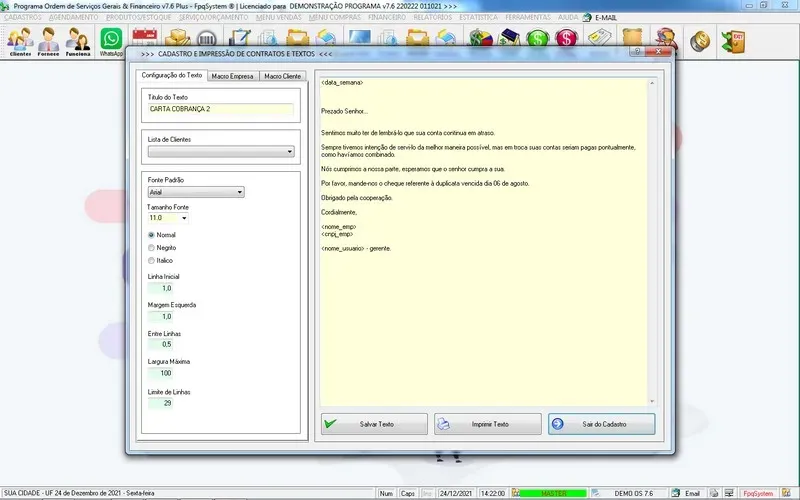Click the Salvar Texto button
Screen dimensions: 800x500
[370, 424]
